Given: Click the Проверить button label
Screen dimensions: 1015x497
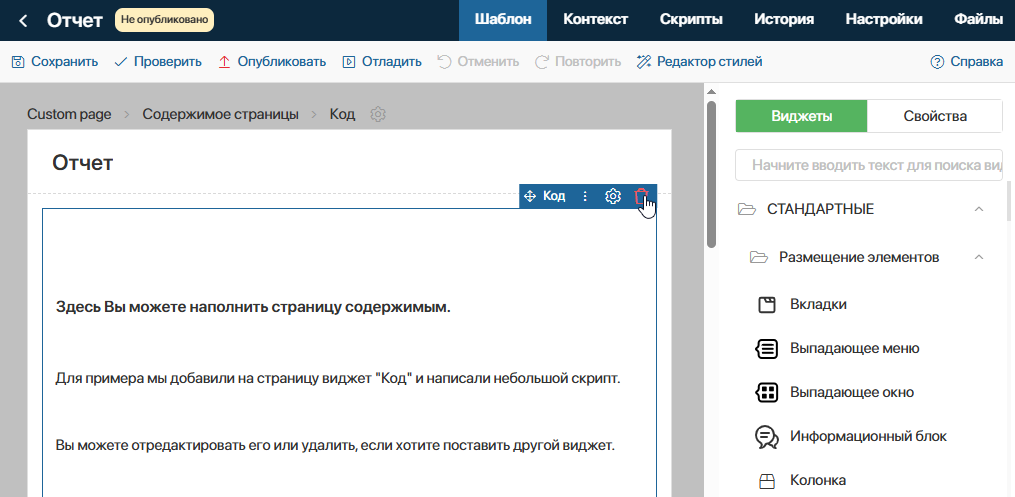Looking at the screenshot, I should 168,62.
